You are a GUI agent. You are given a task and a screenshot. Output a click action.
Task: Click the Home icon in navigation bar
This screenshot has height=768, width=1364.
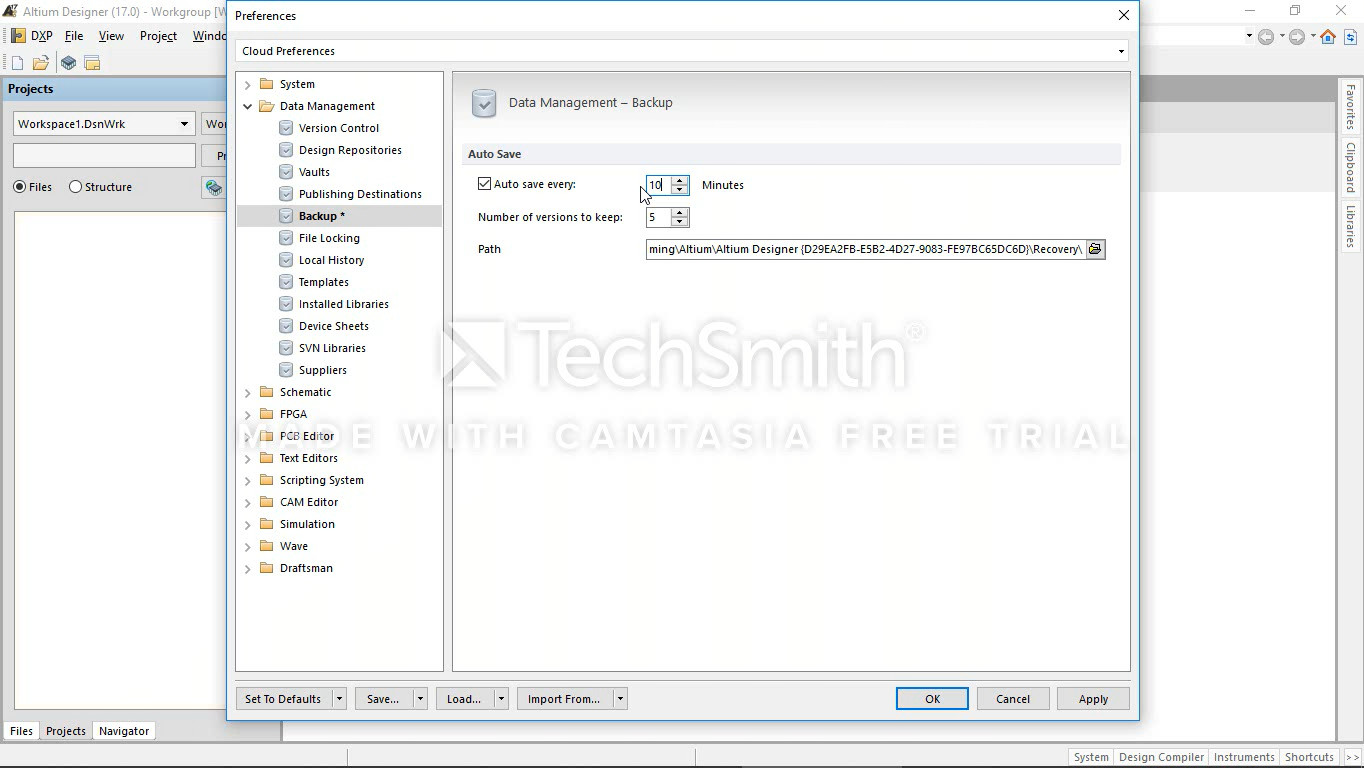[1327, 37]
